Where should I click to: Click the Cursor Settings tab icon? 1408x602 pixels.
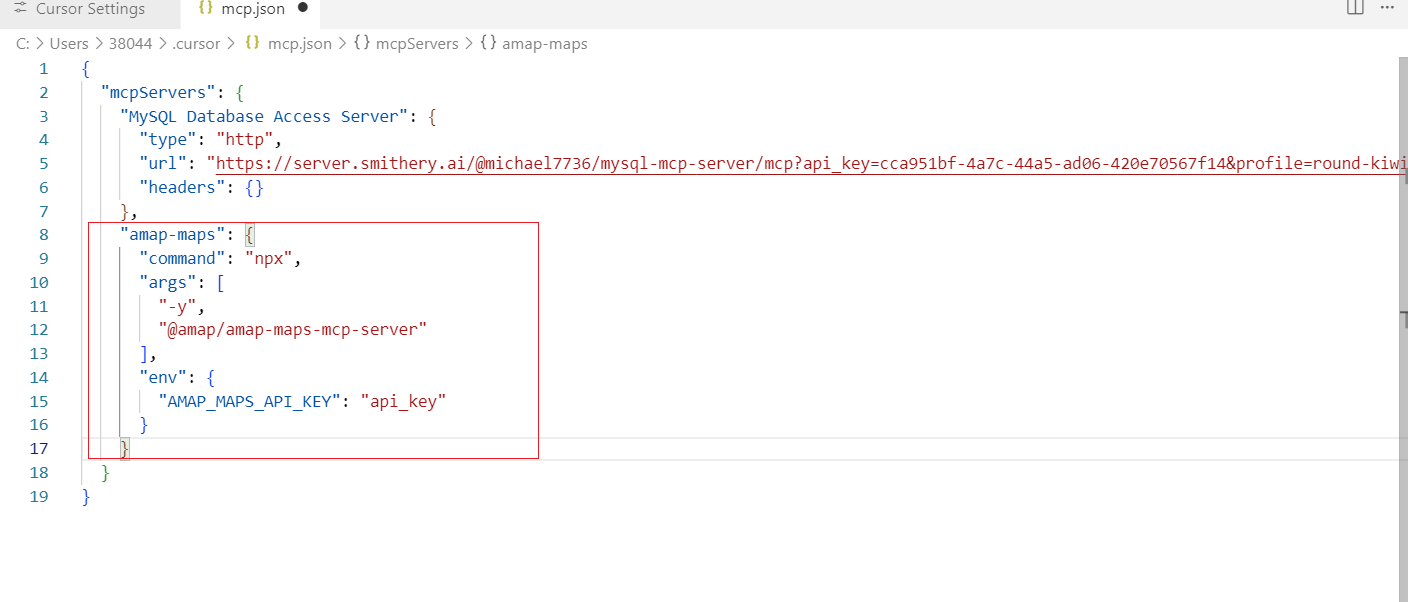click(20, 8)
